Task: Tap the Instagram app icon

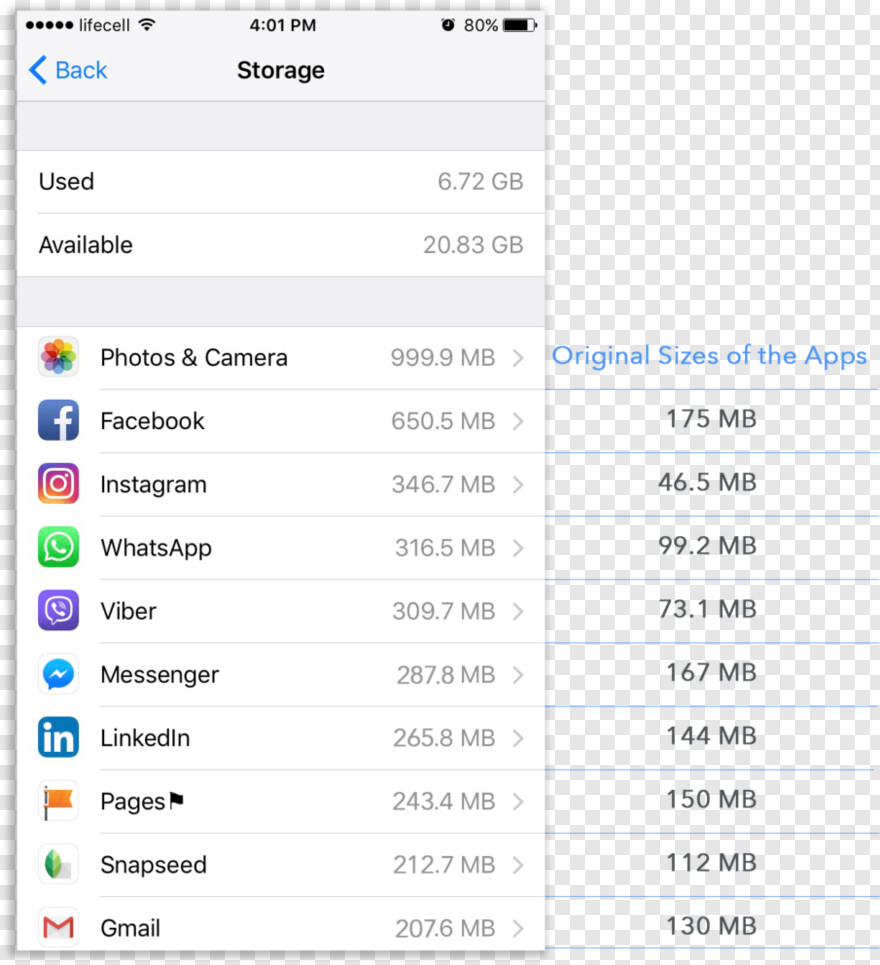Action: [x=58, y=484]
